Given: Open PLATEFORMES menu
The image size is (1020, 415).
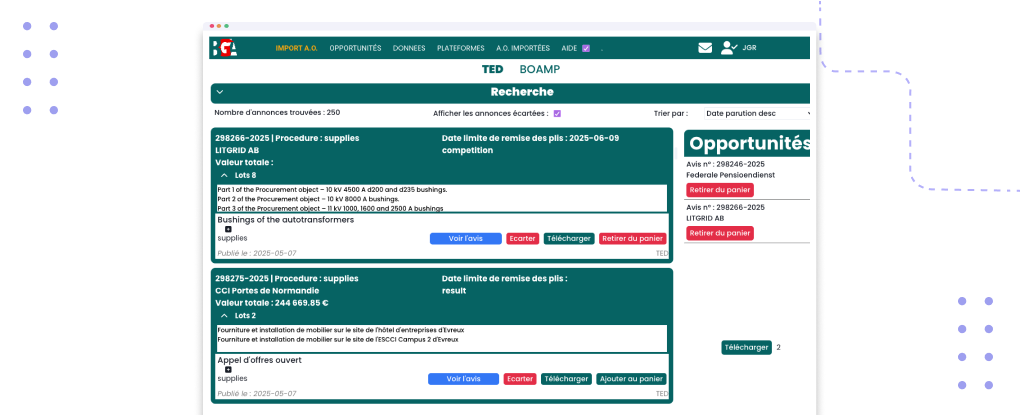Looking at the screenshot, I should click(x=461, y=48).
